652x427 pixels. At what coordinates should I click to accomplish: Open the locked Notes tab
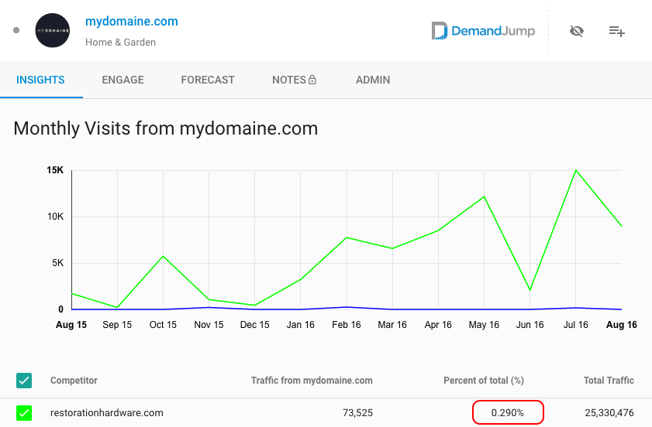coord(294,80)
